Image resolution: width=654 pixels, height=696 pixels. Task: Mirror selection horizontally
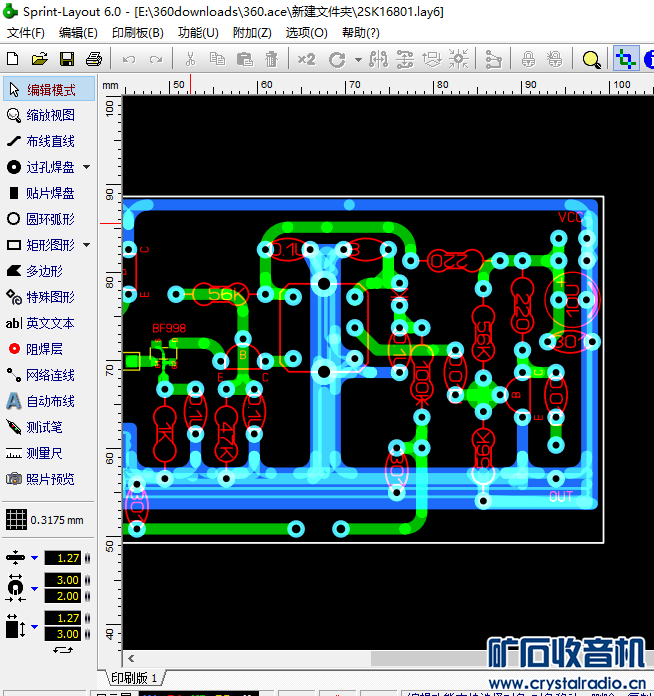378,59
